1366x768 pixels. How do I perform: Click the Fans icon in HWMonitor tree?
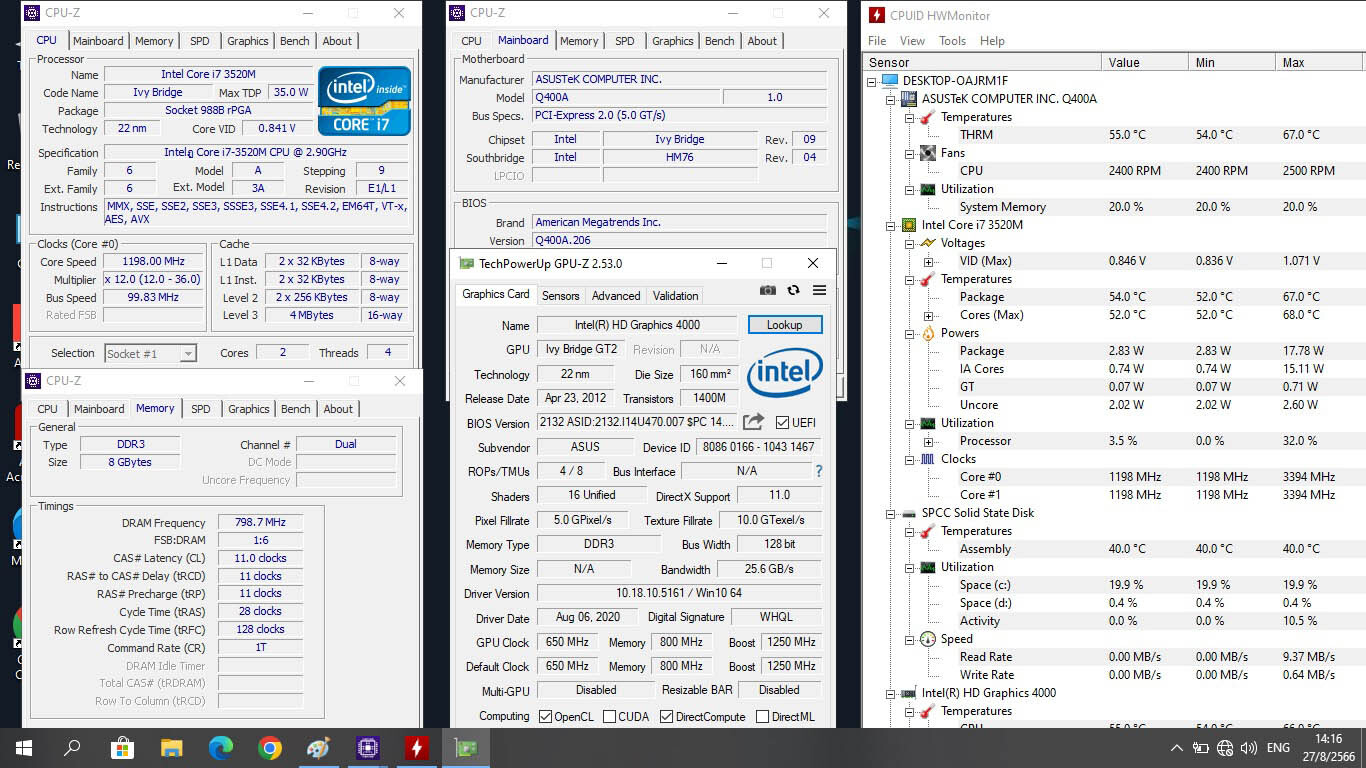coord(927,153)
